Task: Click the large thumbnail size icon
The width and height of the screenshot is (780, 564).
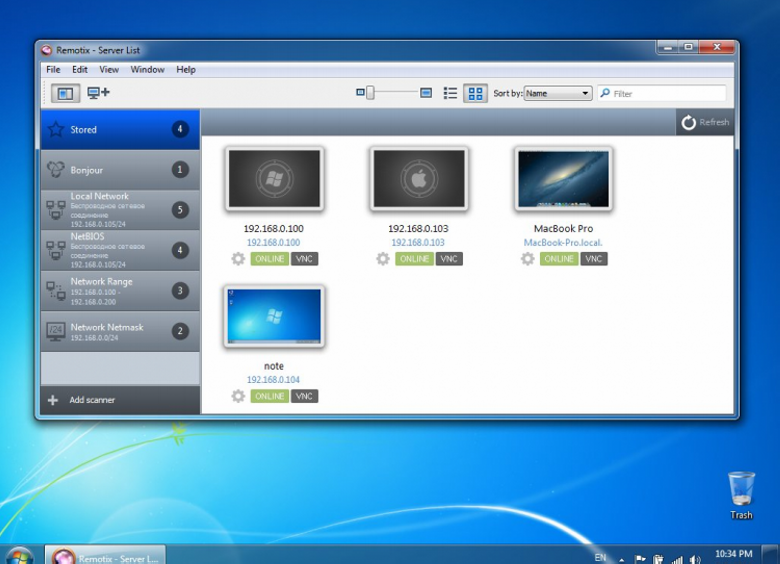Action: pos(426,93)
